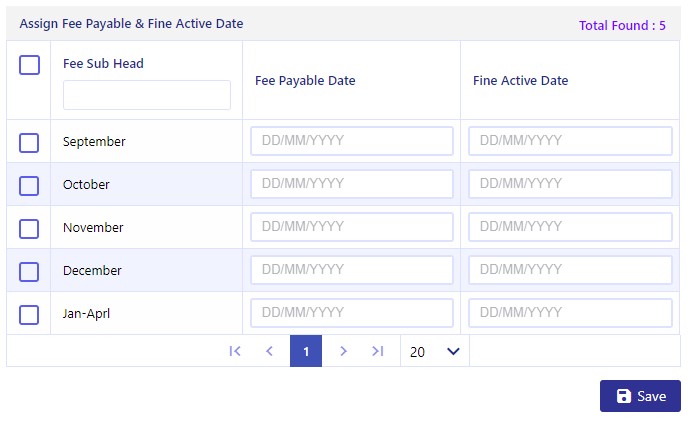The height and width of the screenshot is (428, 697).
Task: Click October Fine Active Date field
Action: click(570, 184)
